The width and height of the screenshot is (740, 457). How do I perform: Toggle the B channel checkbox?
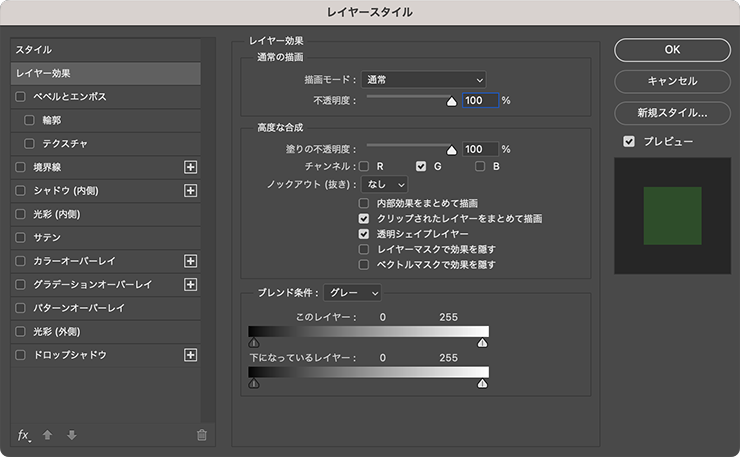pos(480,166)
